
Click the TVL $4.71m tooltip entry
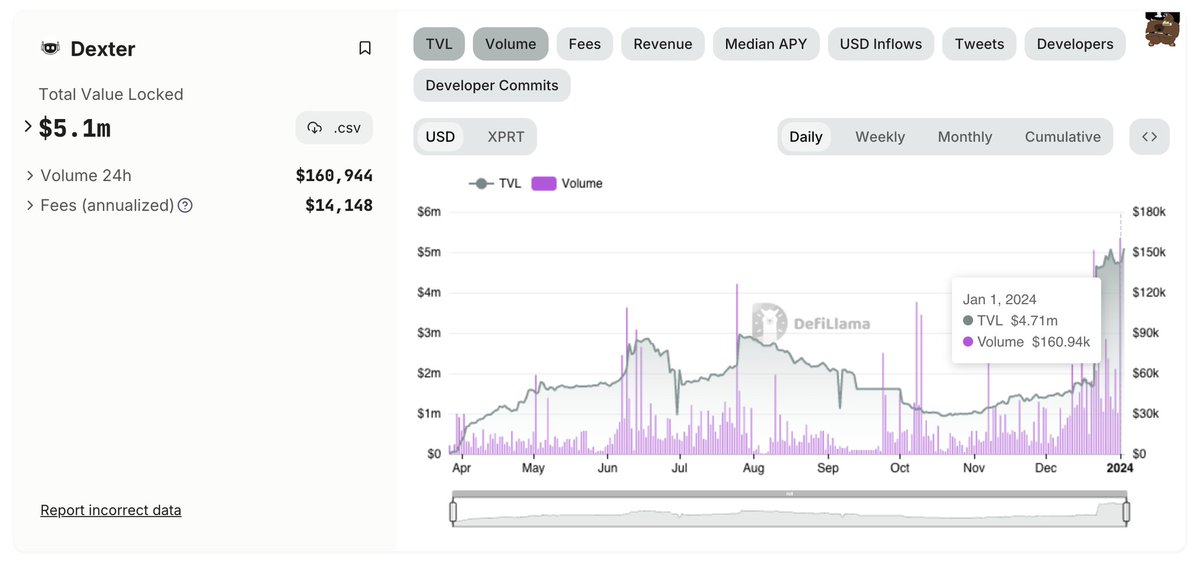coord(1010,321)
